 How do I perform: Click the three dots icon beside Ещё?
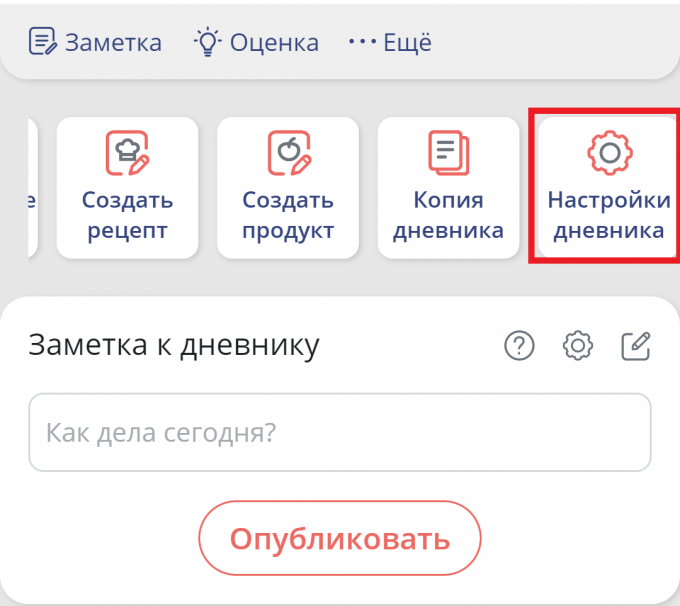pyautogui.click(x=360, y=42)
